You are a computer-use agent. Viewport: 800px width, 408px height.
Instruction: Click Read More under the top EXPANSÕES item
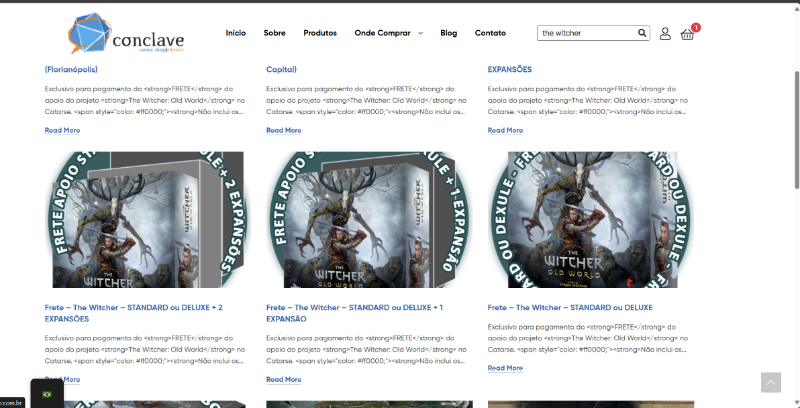point(505,131)
